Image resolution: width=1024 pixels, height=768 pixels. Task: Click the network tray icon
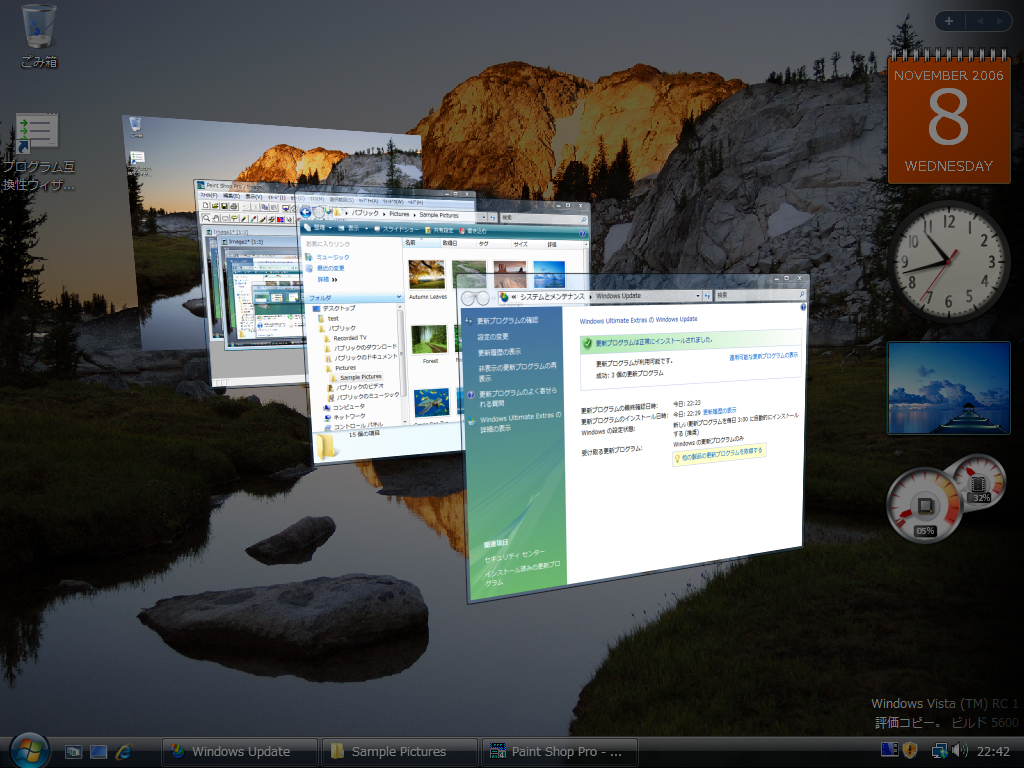[939, 751]
